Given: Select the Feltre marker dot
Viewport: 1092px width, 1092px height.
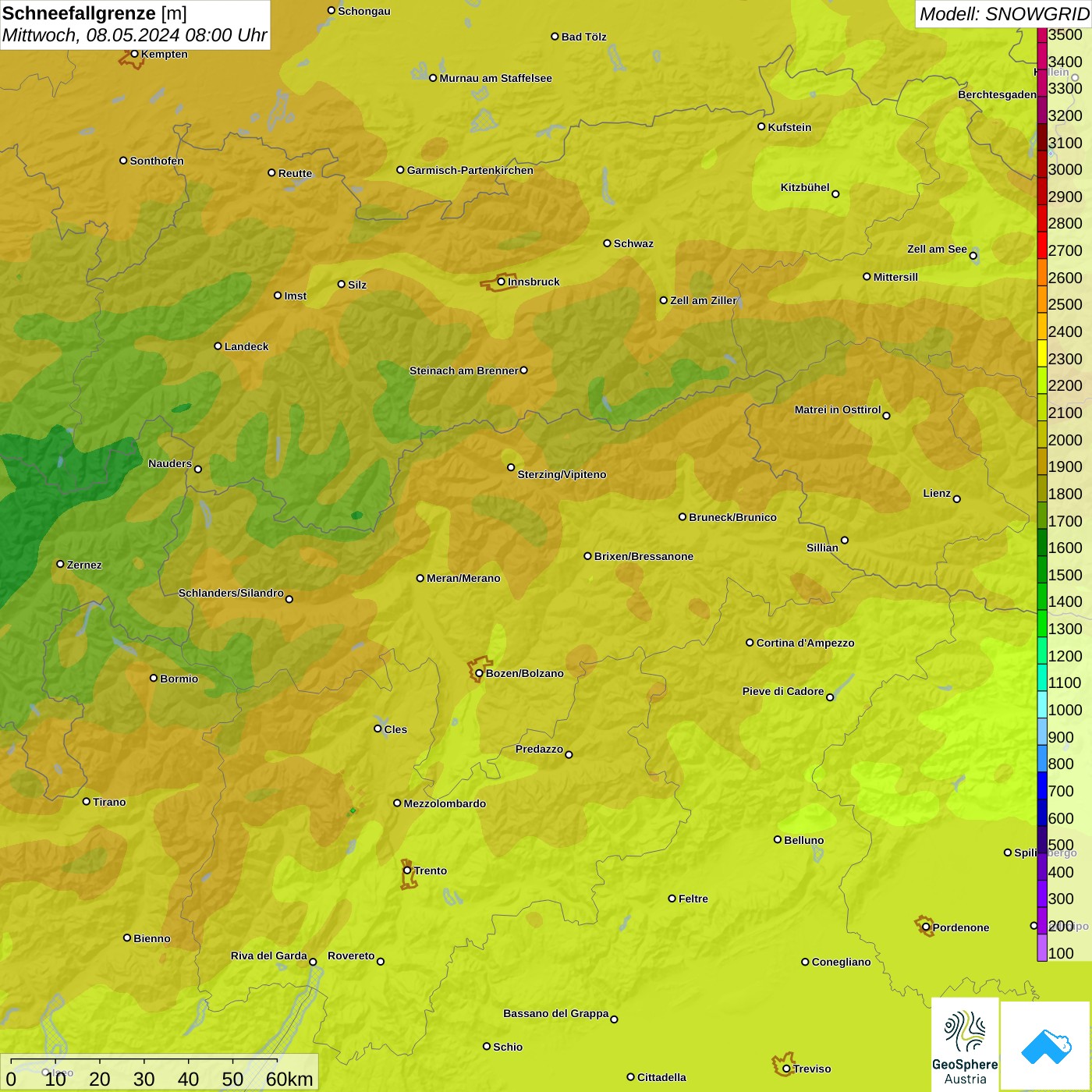Looking at the screenshot, I should tap(672, 899).
